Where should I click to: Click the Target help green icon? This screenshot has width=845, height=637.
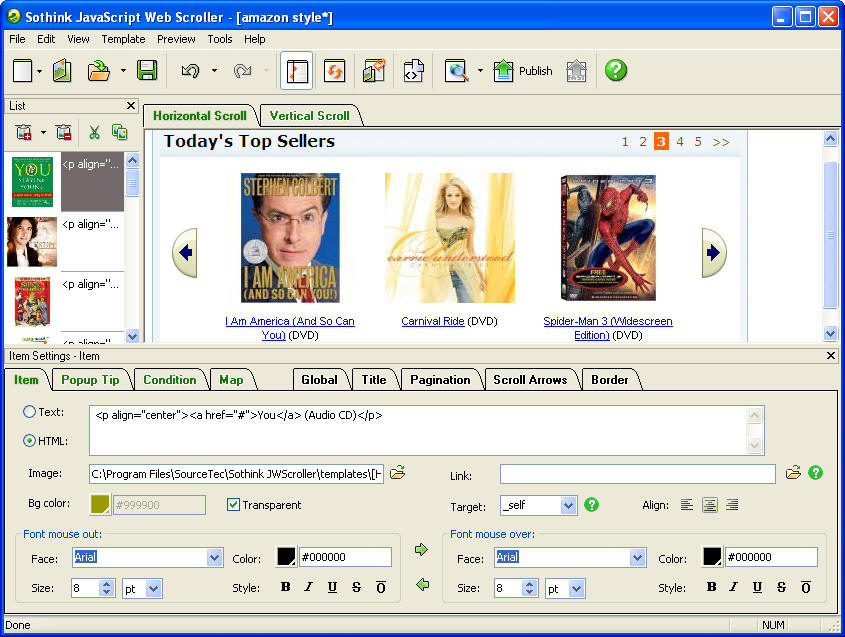(591, 504)
